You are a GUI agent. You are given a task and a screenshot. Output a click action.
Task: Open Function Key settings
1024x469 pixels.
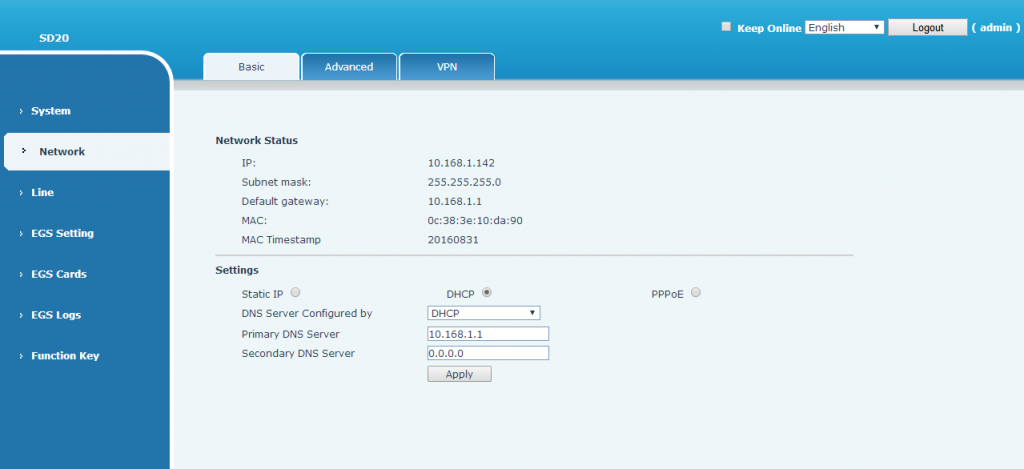point(65,356)
